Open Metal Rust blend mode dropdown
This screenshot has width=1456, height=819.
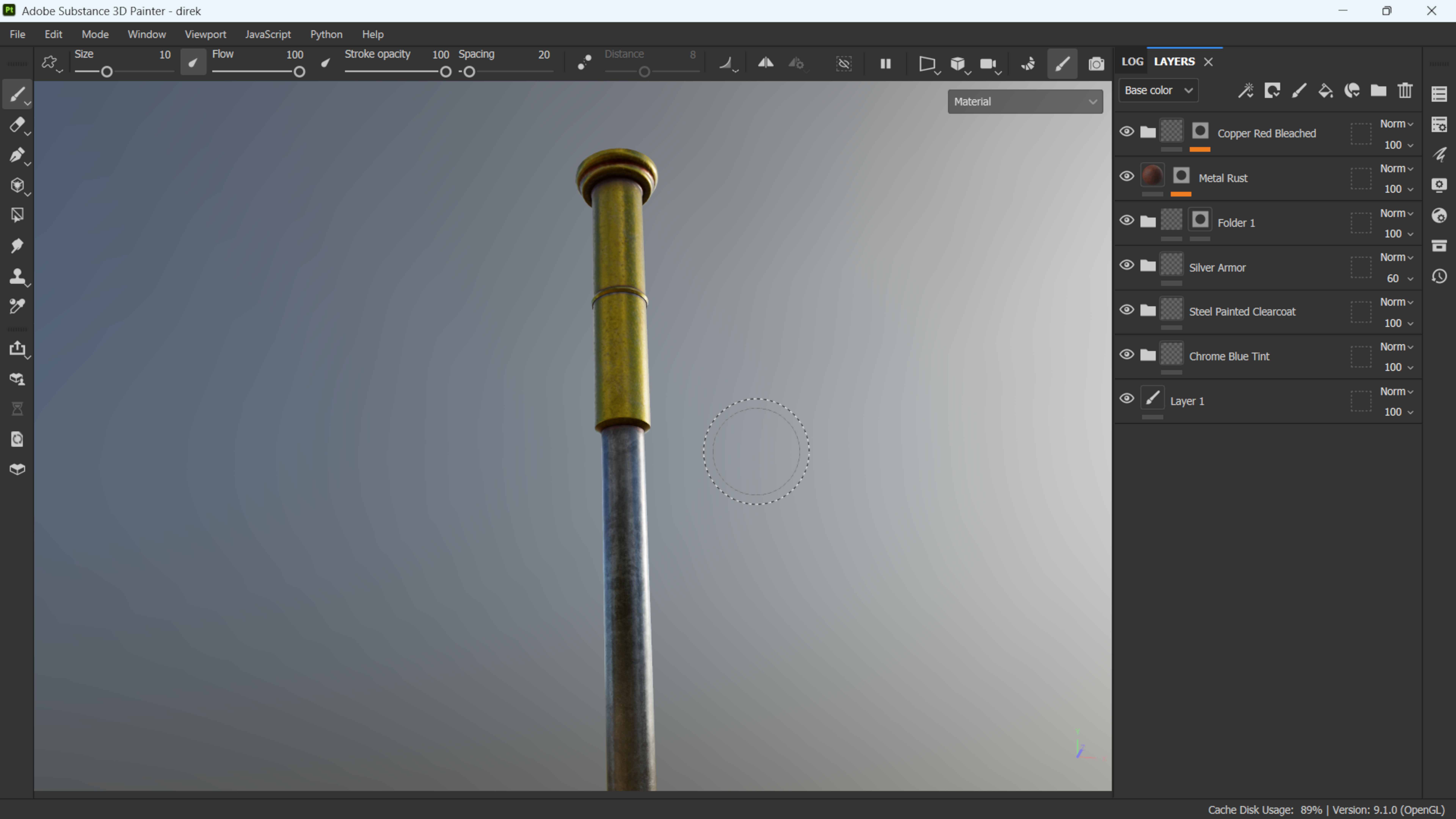(1397, 168)
